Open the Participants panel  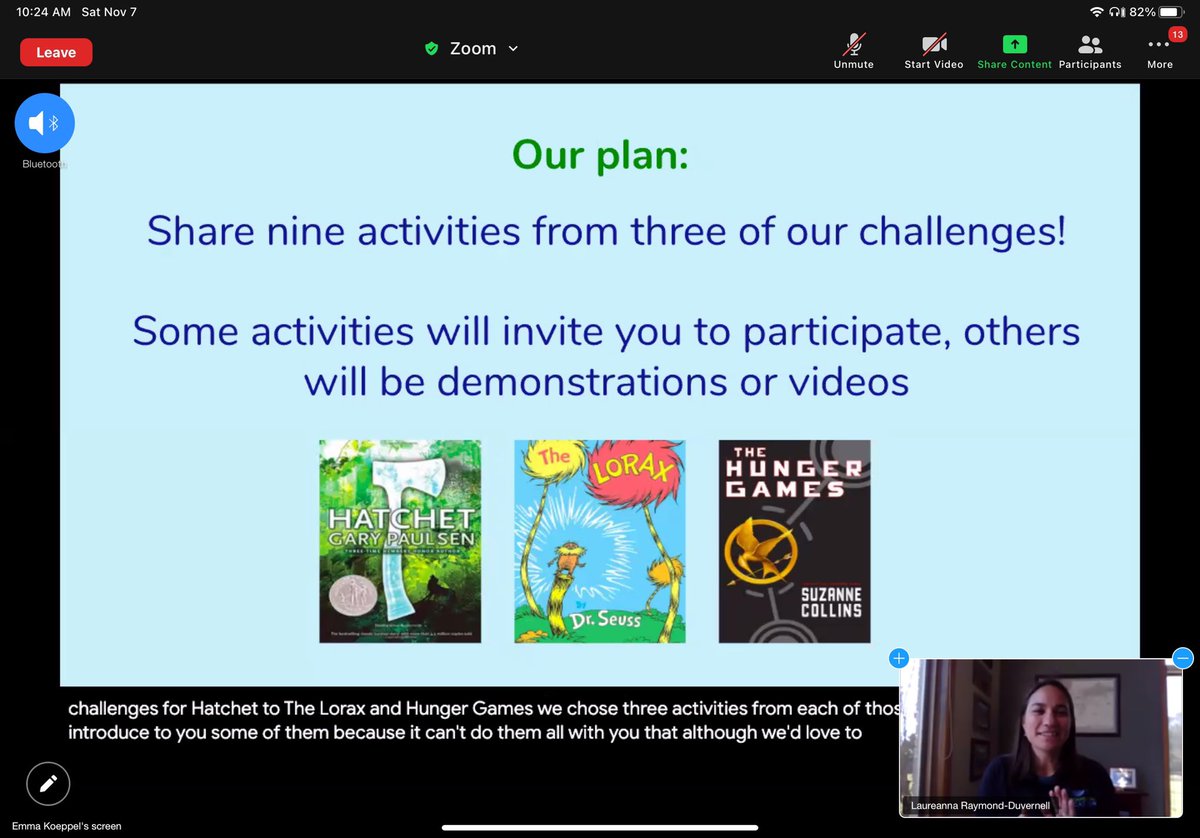1090,51
